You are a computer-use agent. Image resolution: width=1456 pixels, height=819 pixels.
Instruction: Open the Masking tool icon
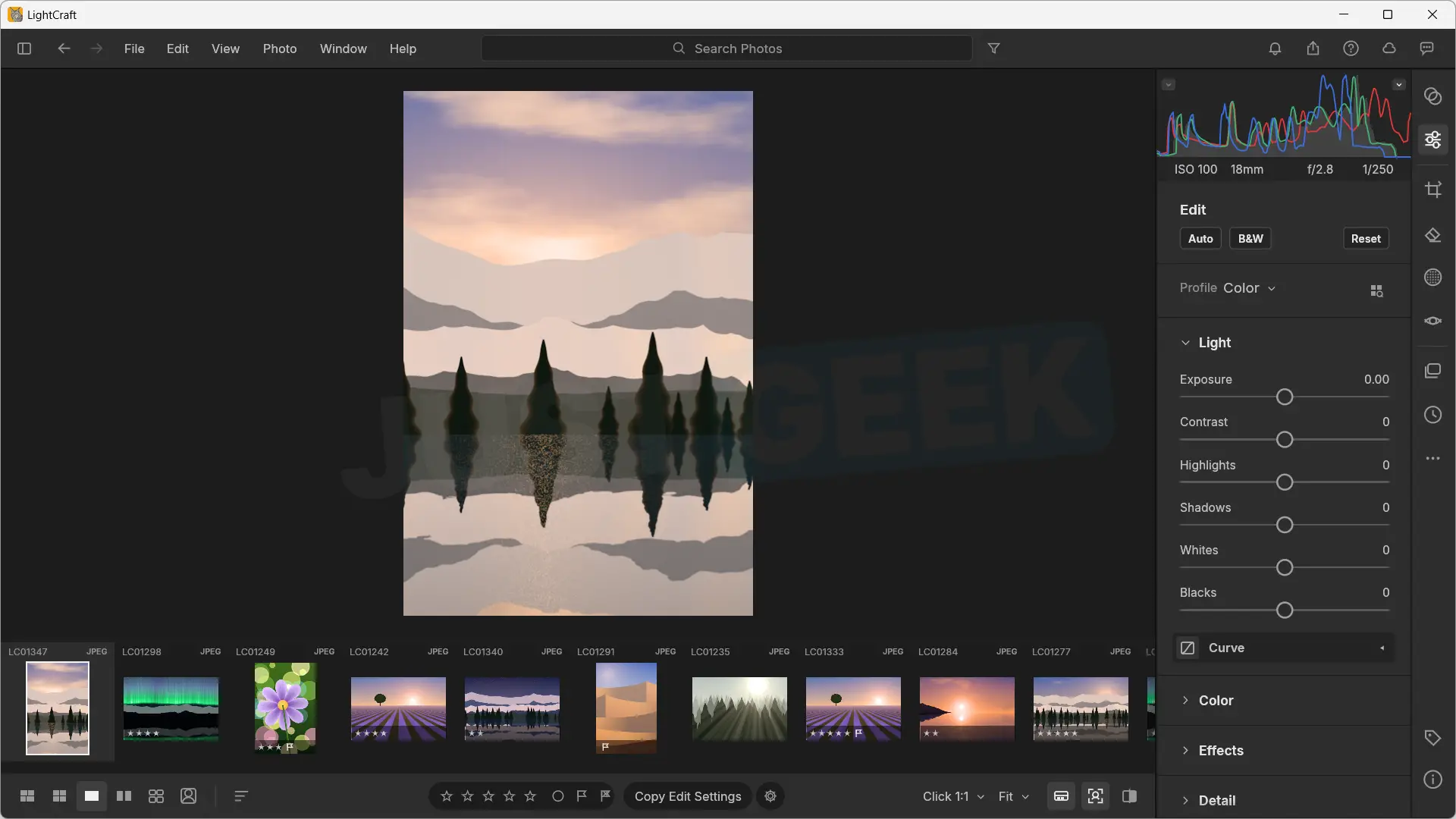click(x=1432, y=278)
